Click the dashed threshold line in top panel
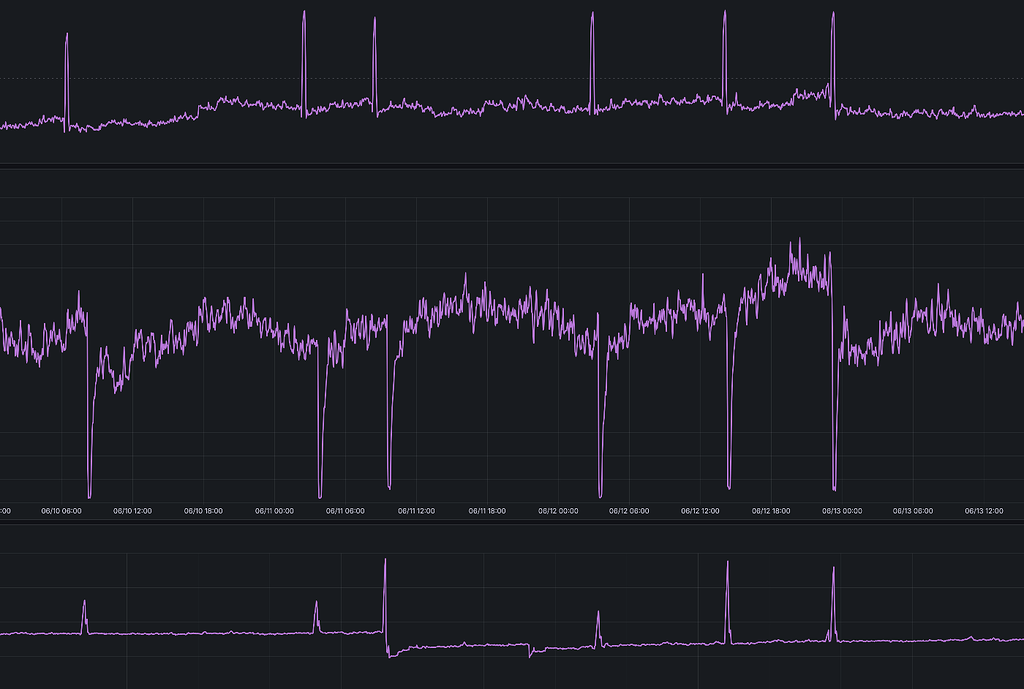The width and height of the screenshot is (1024, 689). [500, 78]
